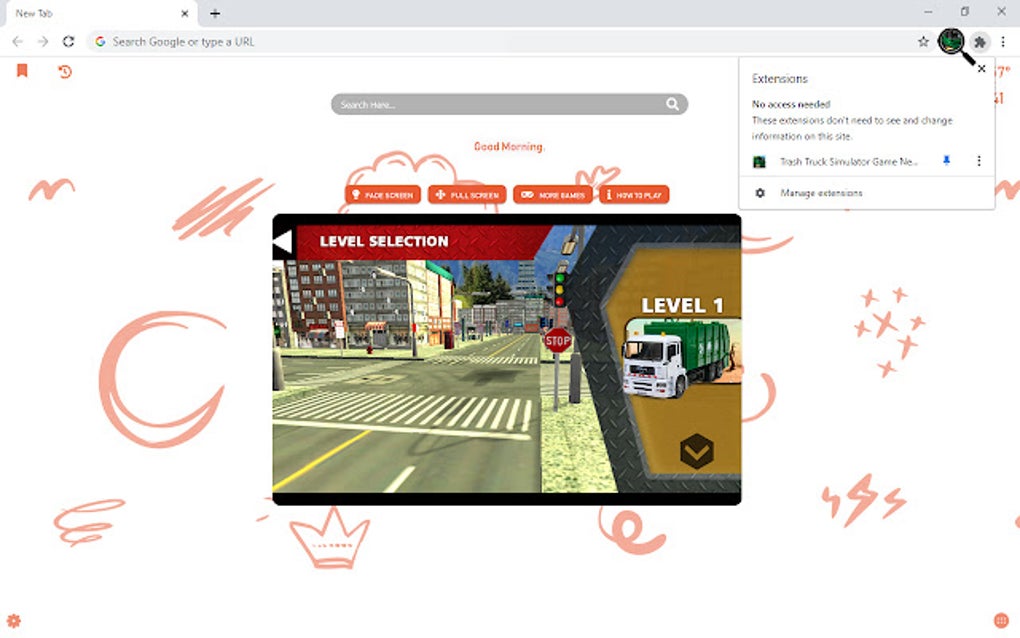Reload the page with the refresh icon
Screen dimensions: 1020x638
[68, 41]
